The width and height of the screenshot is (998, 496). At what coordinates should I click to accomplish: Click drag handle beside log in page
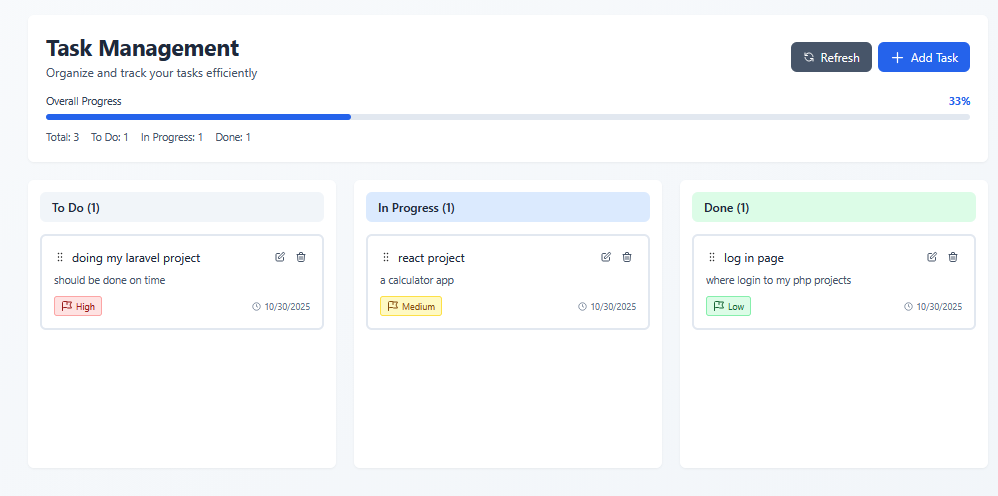pyautogui.click(x=712, y=258)
